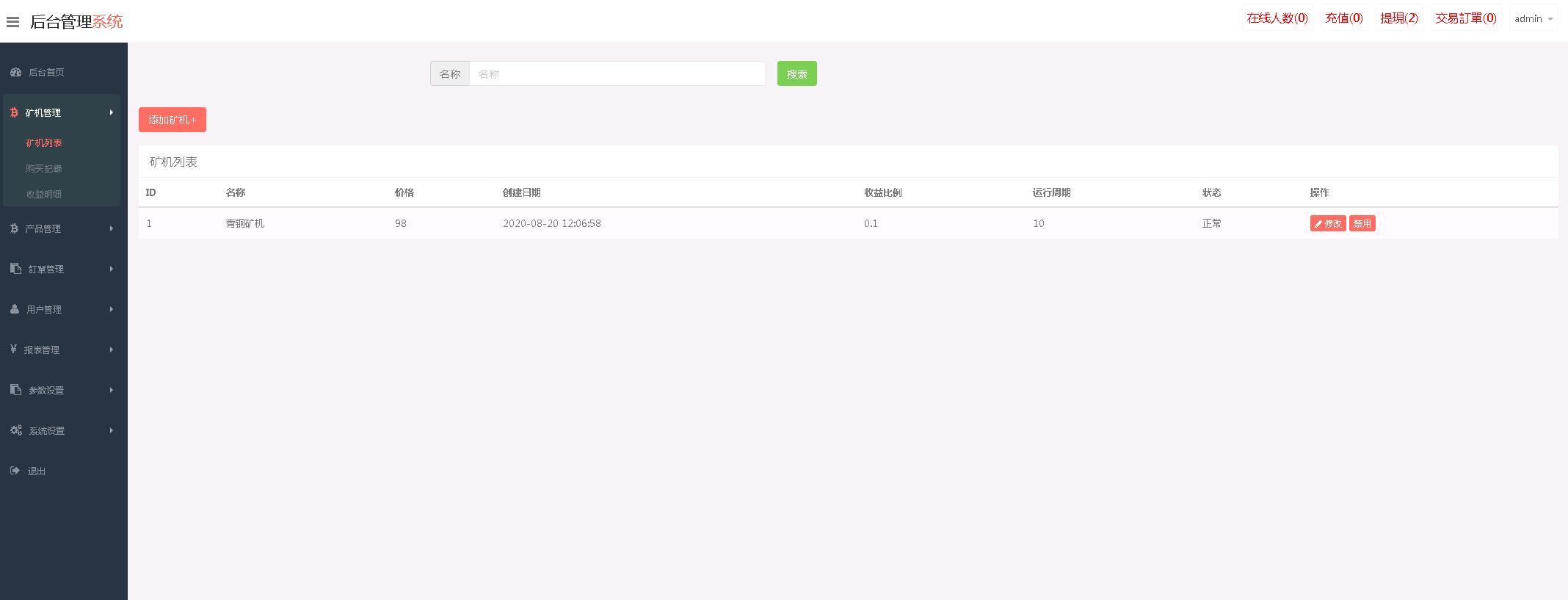Open the admin account dropdown
Viewport: 1568px width, 600px height.
pyautogui.click(x=1533, y=18)
